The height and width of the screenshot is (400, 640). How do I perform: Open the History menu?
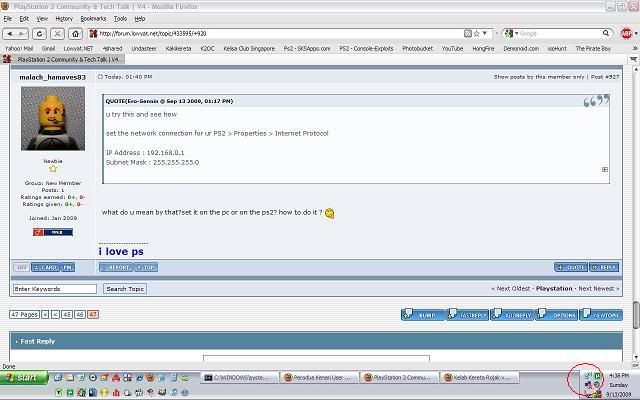pos(63,18)
